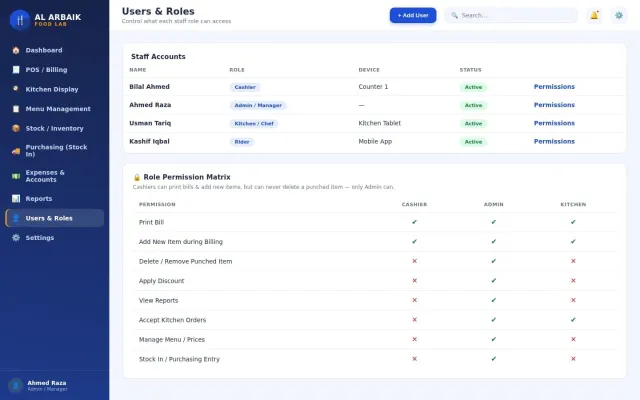Click the search magnifier icon

(454, 16)
